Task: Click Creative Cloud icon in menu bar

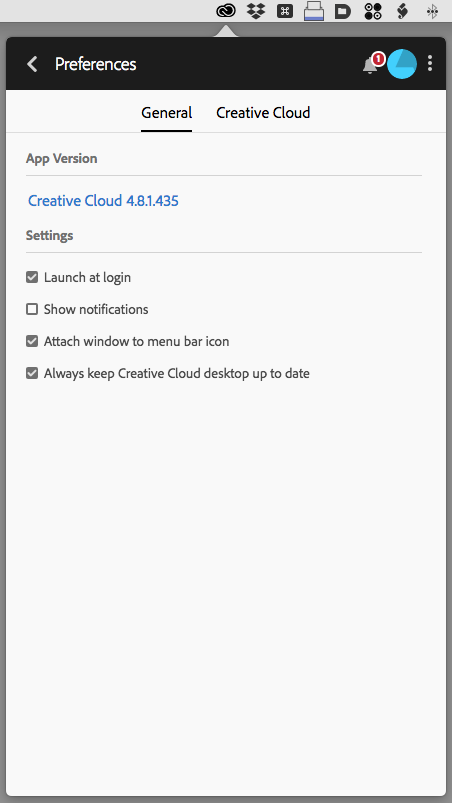Action: [x=226, y=10]
